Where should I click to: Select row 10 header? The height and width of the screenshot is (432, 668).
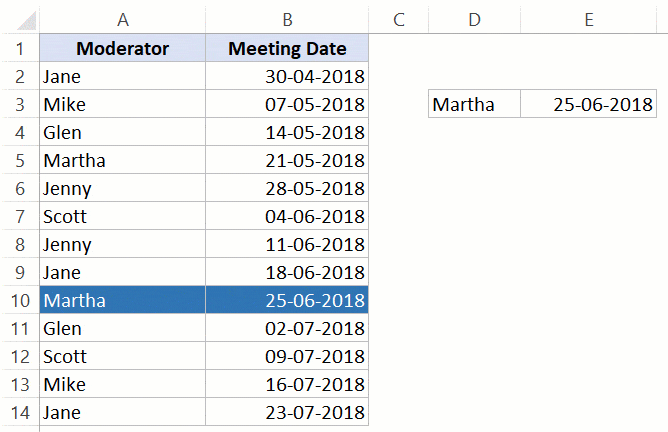pos(20,300)
